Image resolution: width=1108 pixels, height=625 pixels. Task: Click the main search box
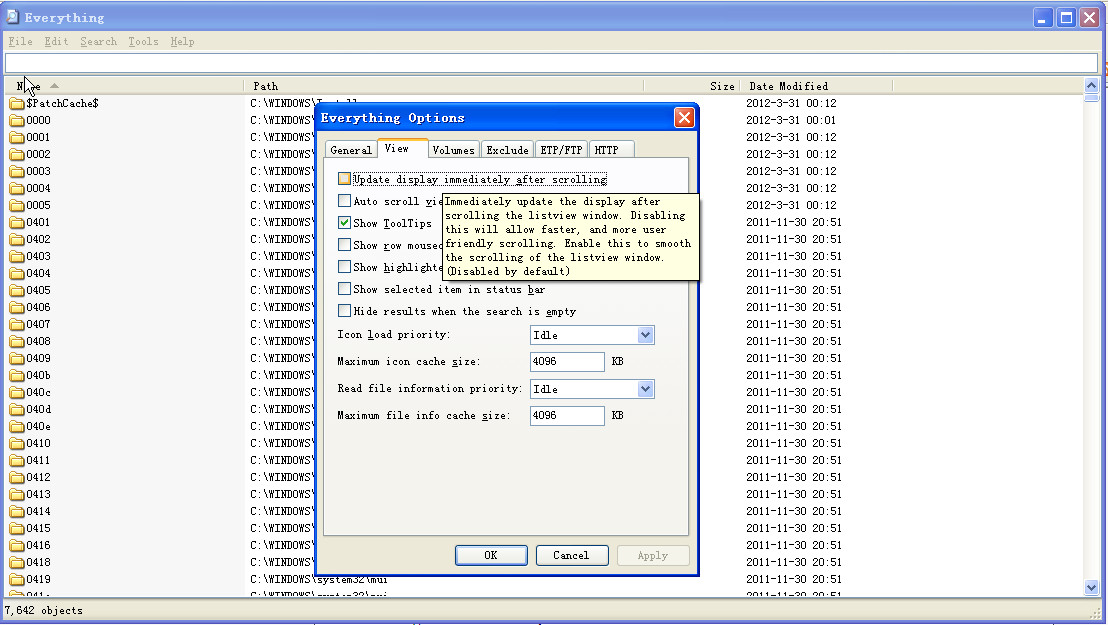click(551, 63)
